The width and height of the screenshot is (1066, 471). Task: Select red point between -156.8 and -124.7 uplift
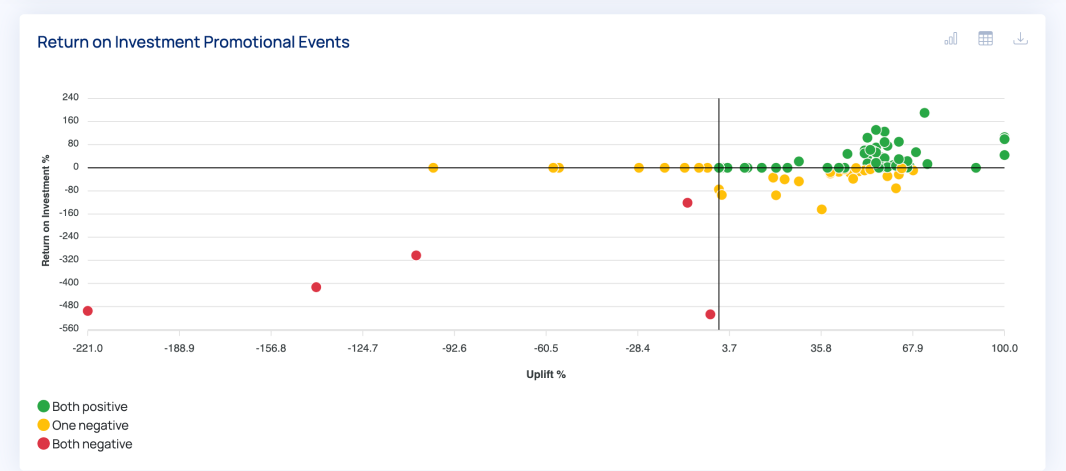pyautogui.click(x=316, y=287)
